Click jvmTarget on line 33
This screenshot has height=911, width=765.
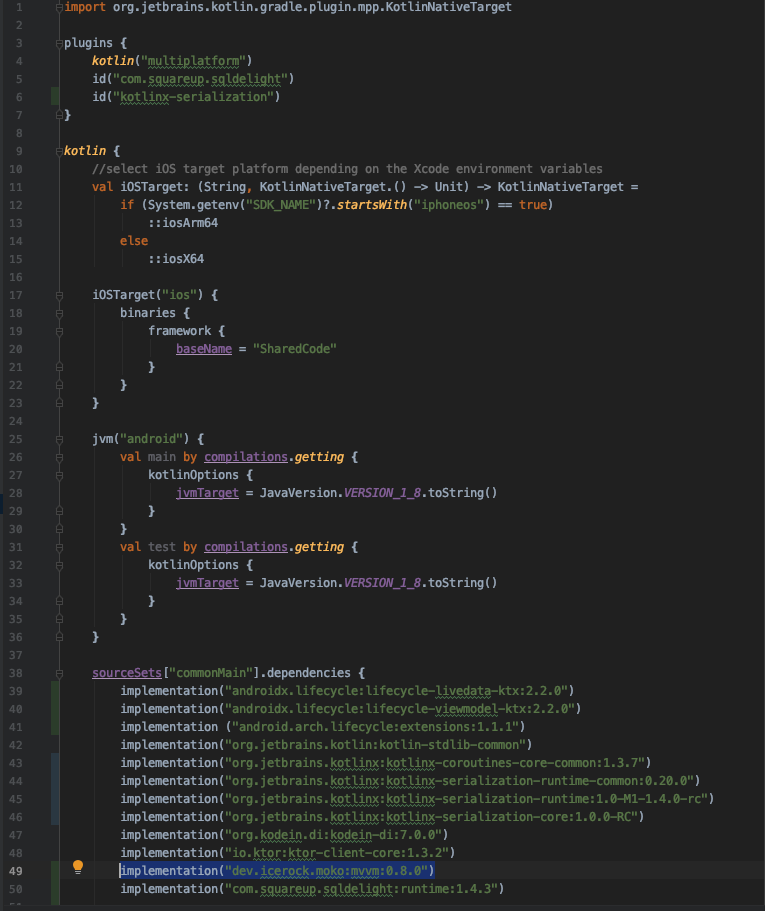tap(207, 583)
